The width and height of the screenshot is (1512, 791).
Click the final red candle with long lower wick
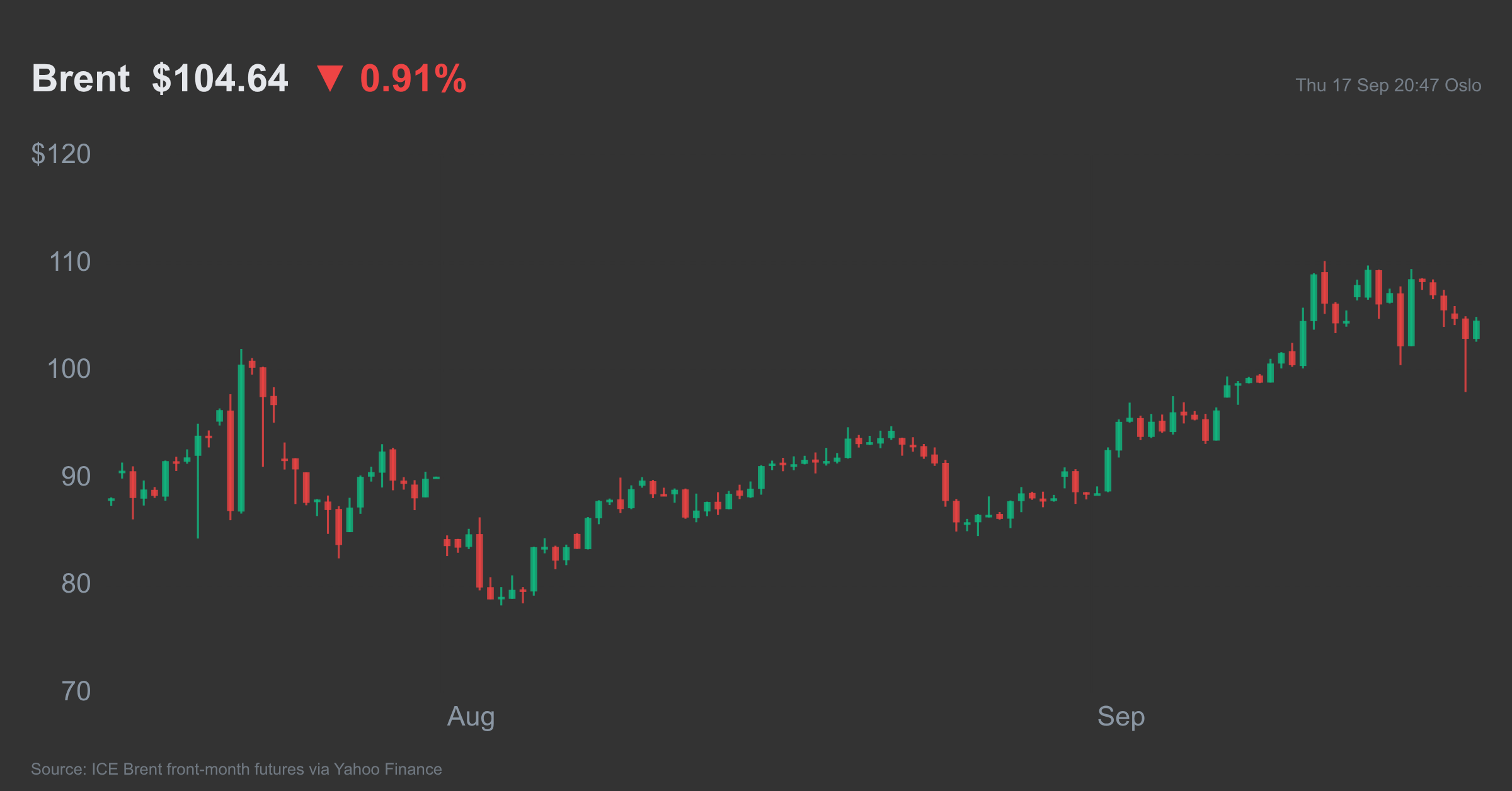[1465, 354]
